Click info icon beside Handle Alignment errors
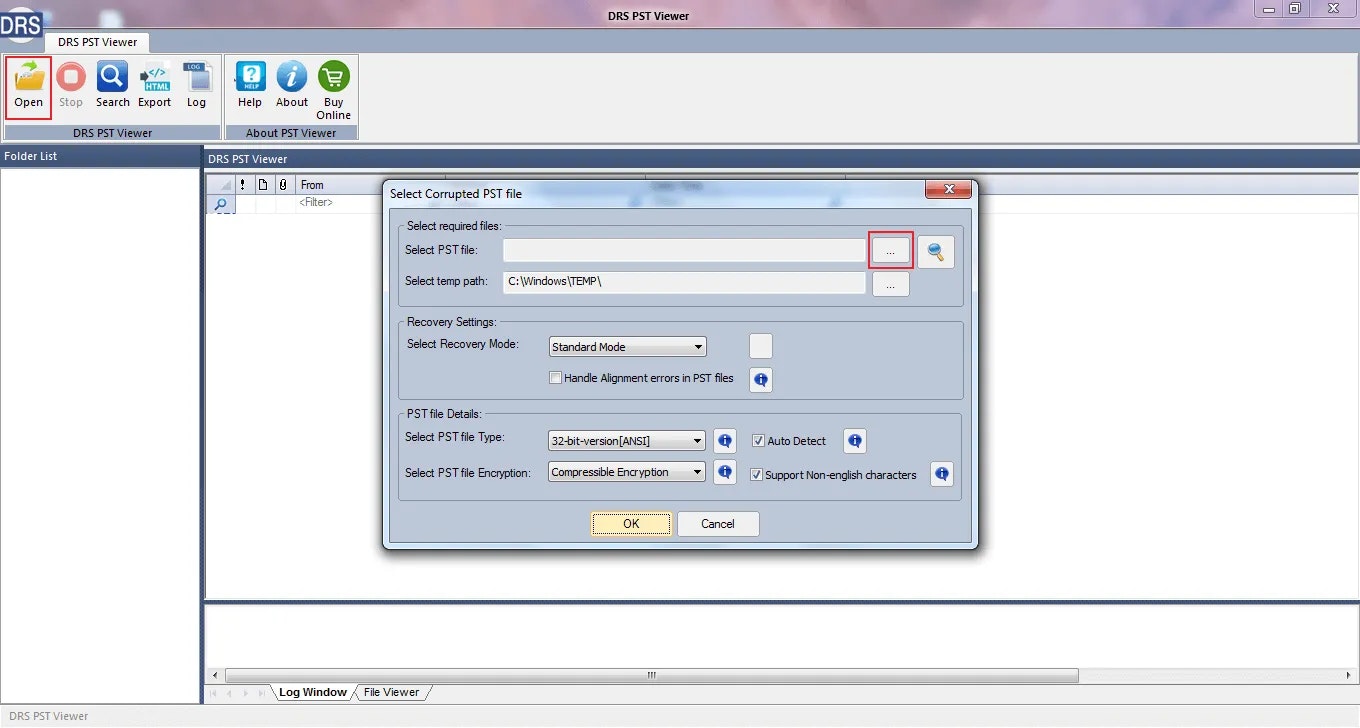Image resolution: width=1360 pixels, height=728 pixels. pyautogui.click(x=761, y=380)
